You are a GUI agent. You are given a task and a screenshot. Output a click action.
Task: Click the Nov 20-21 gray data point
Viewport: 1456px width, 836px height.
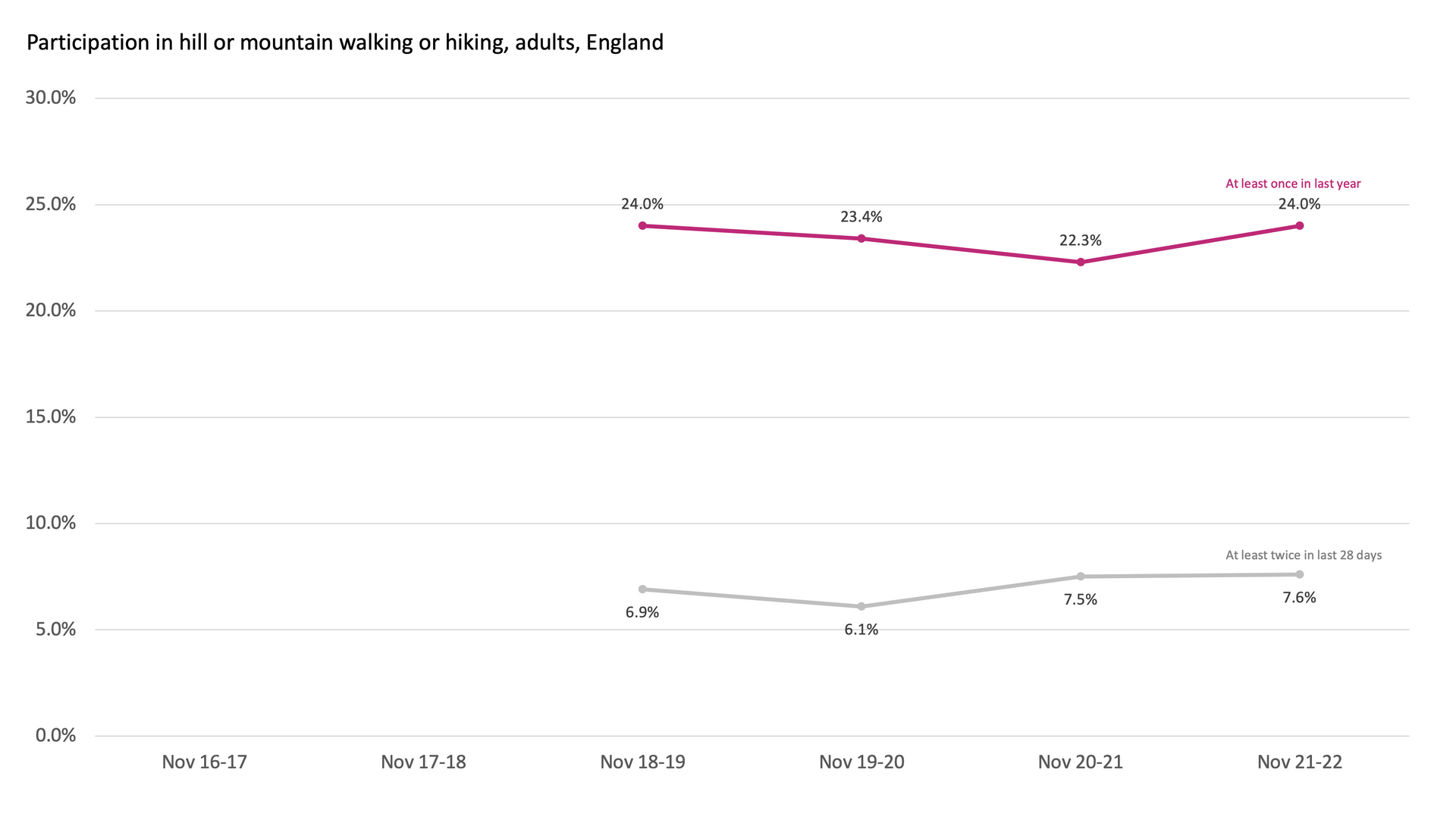pyautogui.click(x=1081, y=577)
